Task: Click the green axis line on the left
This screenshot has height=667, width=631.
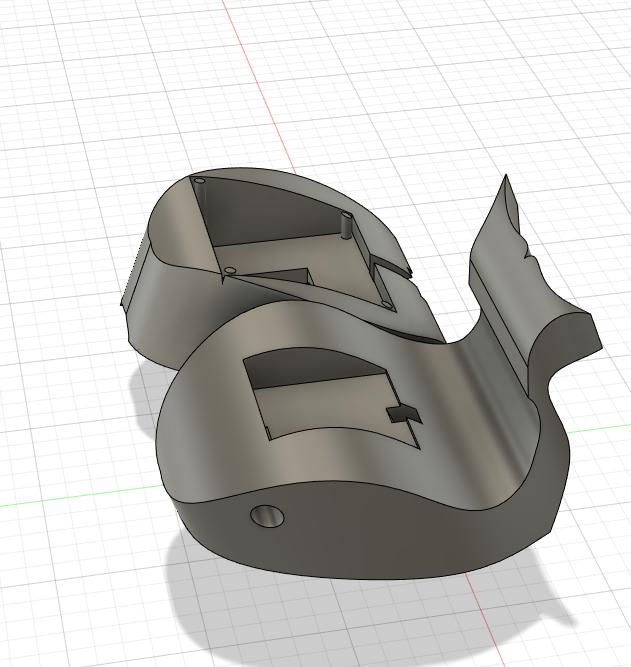Action: click(x=60, y=500)
